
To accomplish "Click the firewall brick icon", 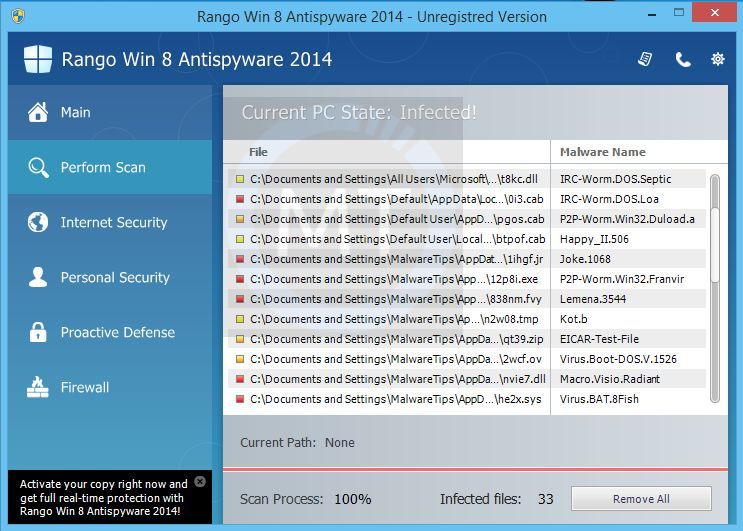I will click(38, 387).
